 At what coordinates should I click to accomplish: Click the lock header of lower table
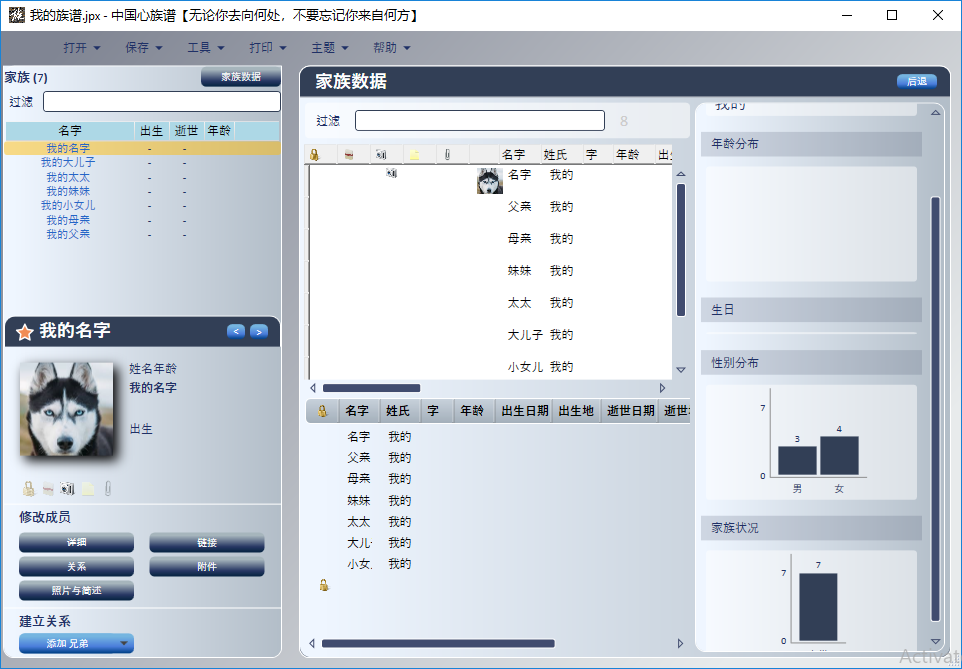(323, 411)
